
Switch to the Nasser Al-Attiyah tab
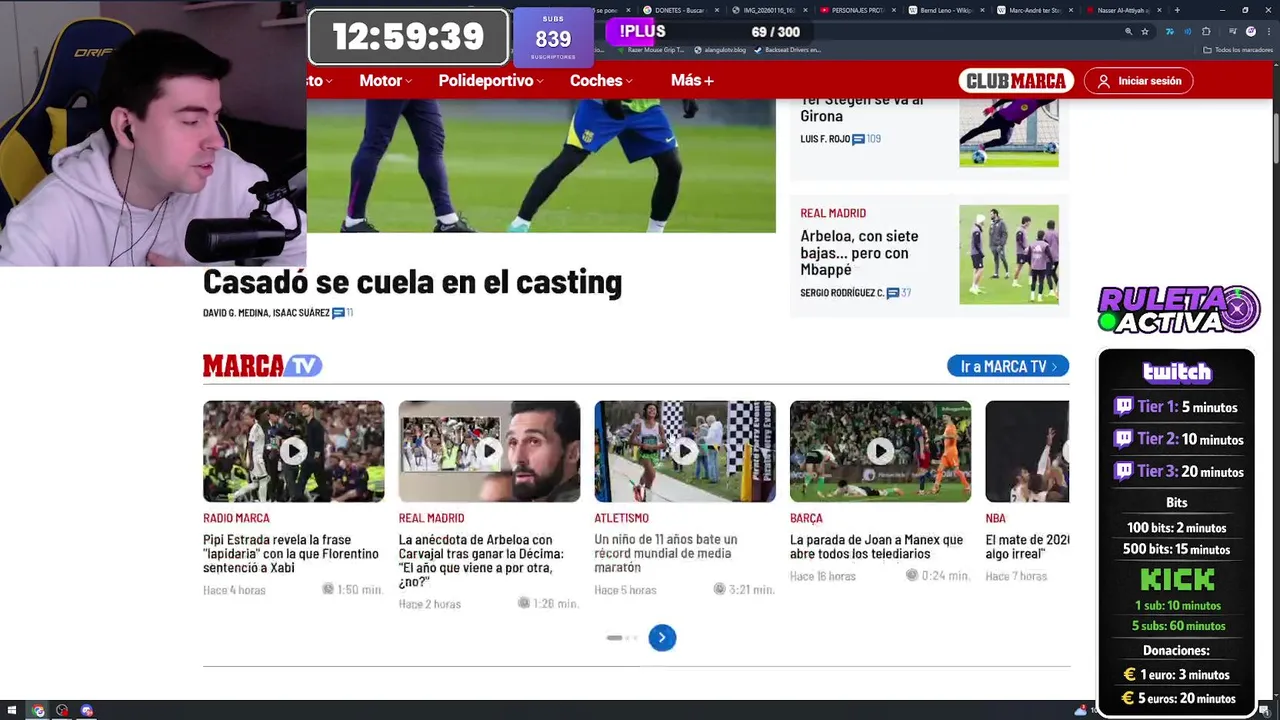click(x=1122, y=10)
